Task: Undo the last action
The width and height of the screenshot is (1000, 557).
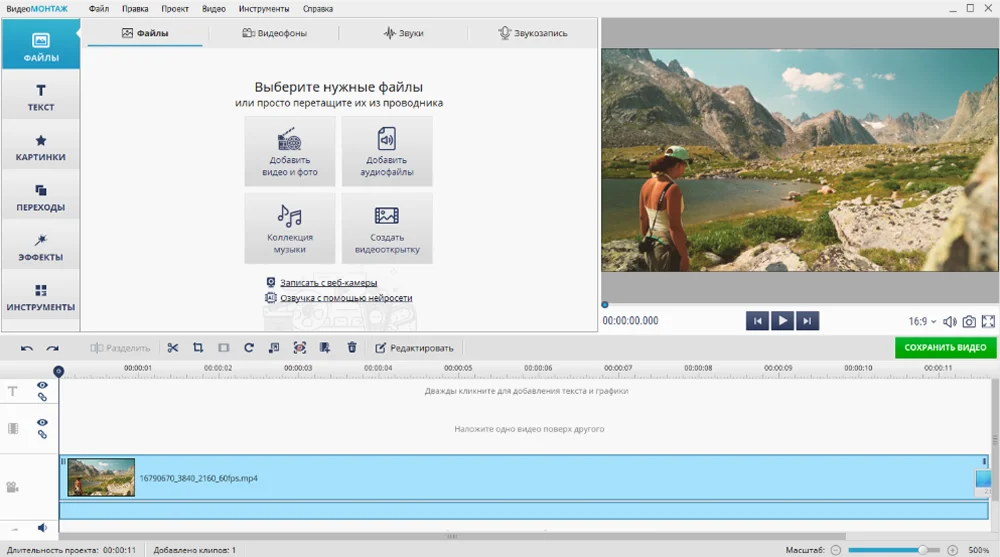Action: [27, 348]
